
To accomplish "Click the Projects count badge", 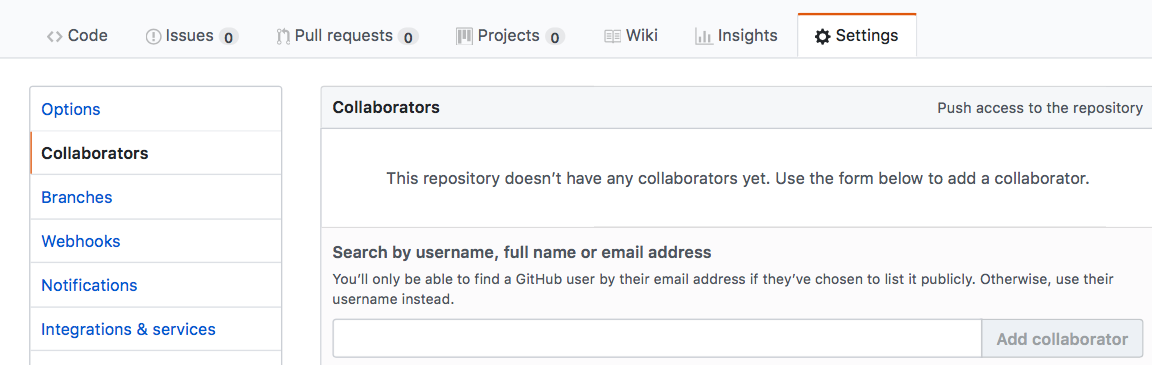I will (x=555, y=37).
